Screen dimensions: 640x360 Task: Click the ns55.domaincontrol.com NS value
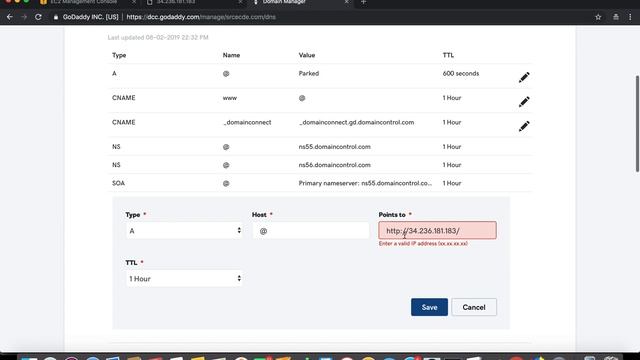(334, 147)
